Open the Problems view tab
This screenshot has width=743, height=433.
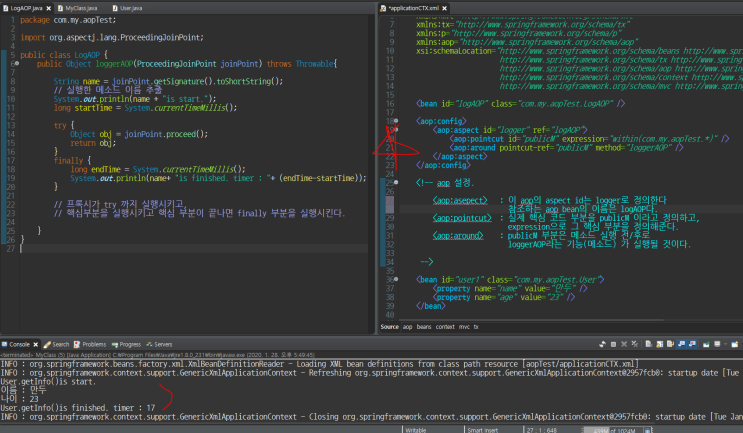point(90,344)
